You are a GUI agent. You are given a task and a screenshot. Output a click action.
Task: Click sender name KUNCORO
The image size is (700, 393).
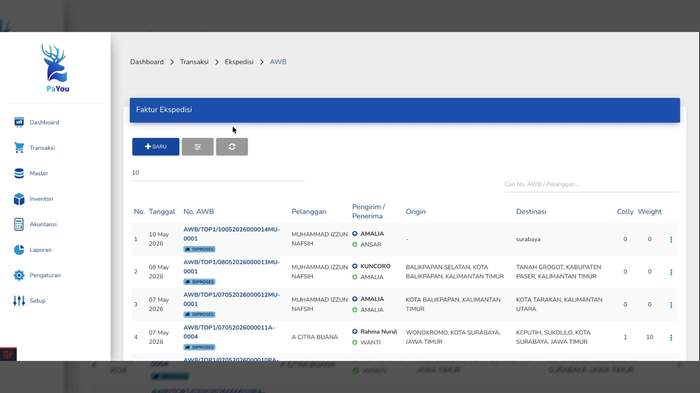[x=375, y=266]
